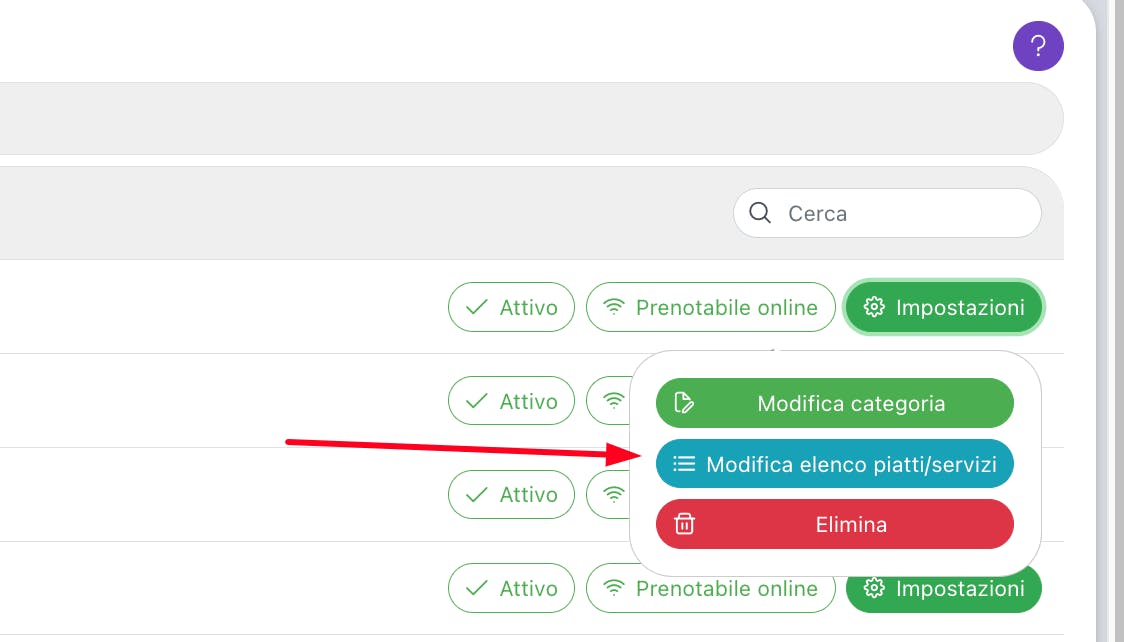Viewport: 1124px width, 642px height.
Task: Toggle Attivo status in the second row
Action: 511,401
